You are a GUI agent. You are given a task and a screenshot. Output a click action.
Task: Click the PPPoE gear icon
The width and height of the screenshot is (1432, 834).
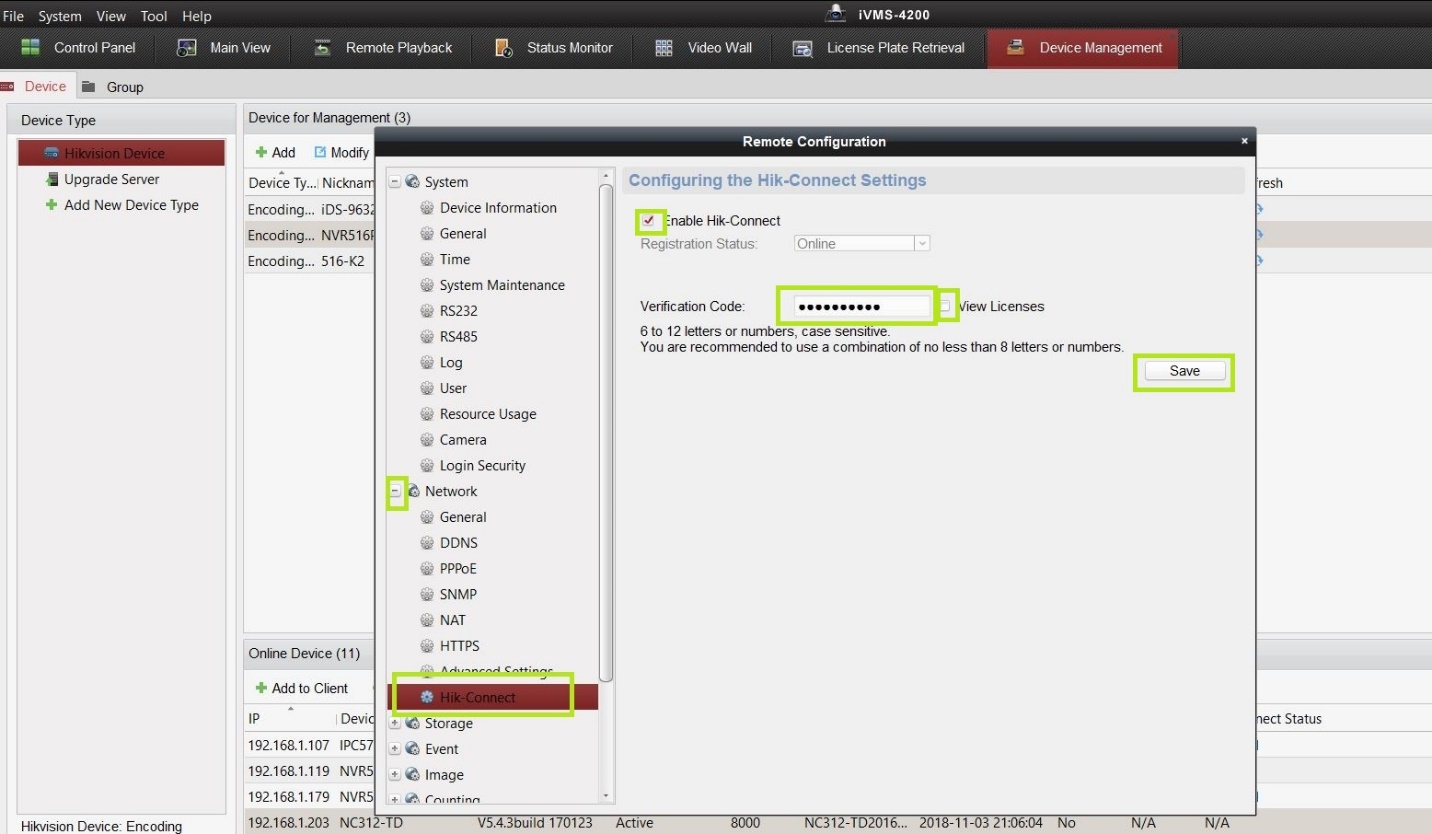[x=427, y=569]
